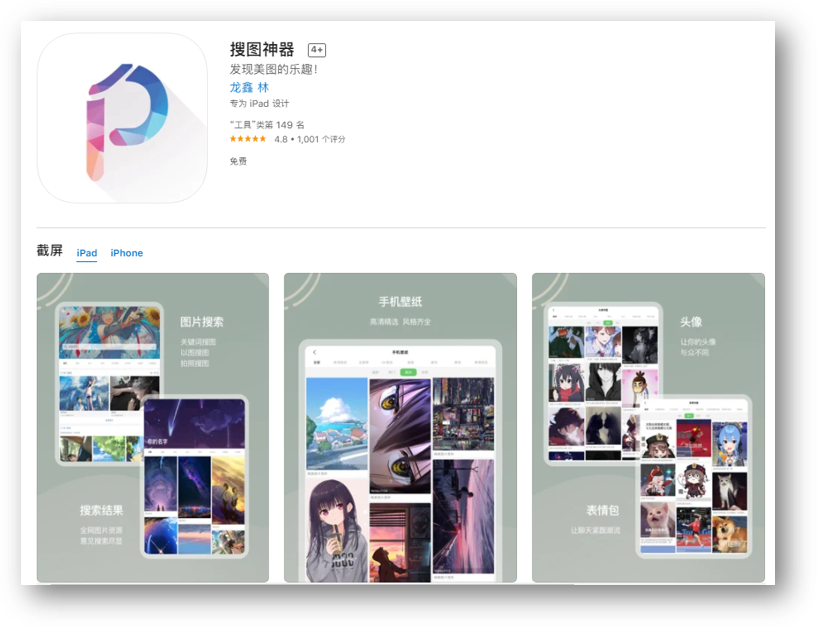
Task: Click the five-star rating
Action: 248,139
